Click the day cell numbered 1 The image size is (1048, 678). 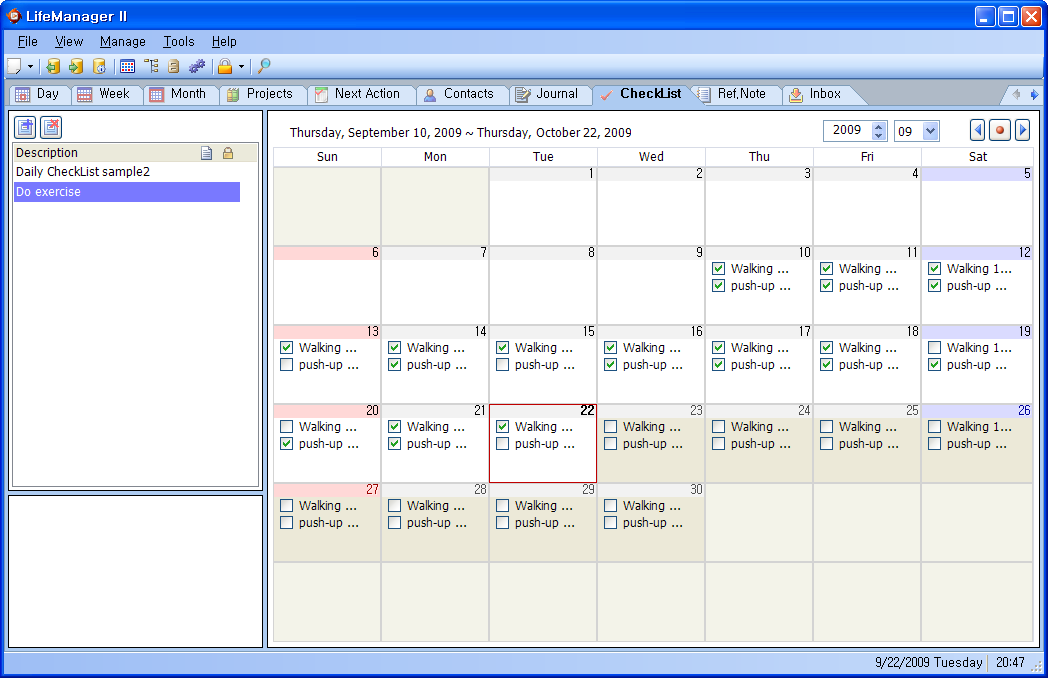tap(543, 207)
